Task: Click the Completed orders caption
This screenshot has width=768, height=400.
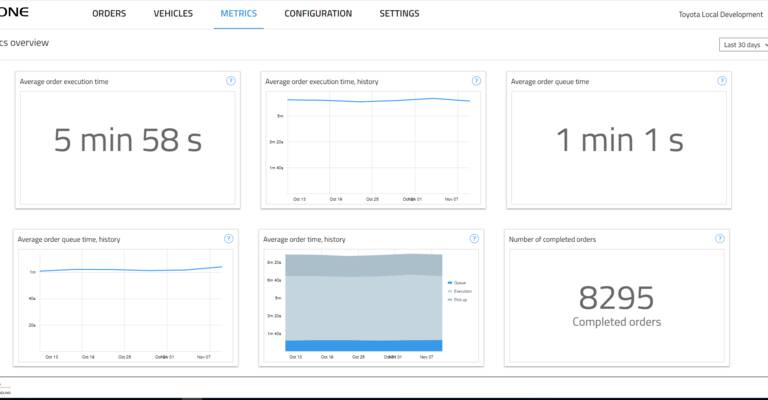Action: point(617,322)
